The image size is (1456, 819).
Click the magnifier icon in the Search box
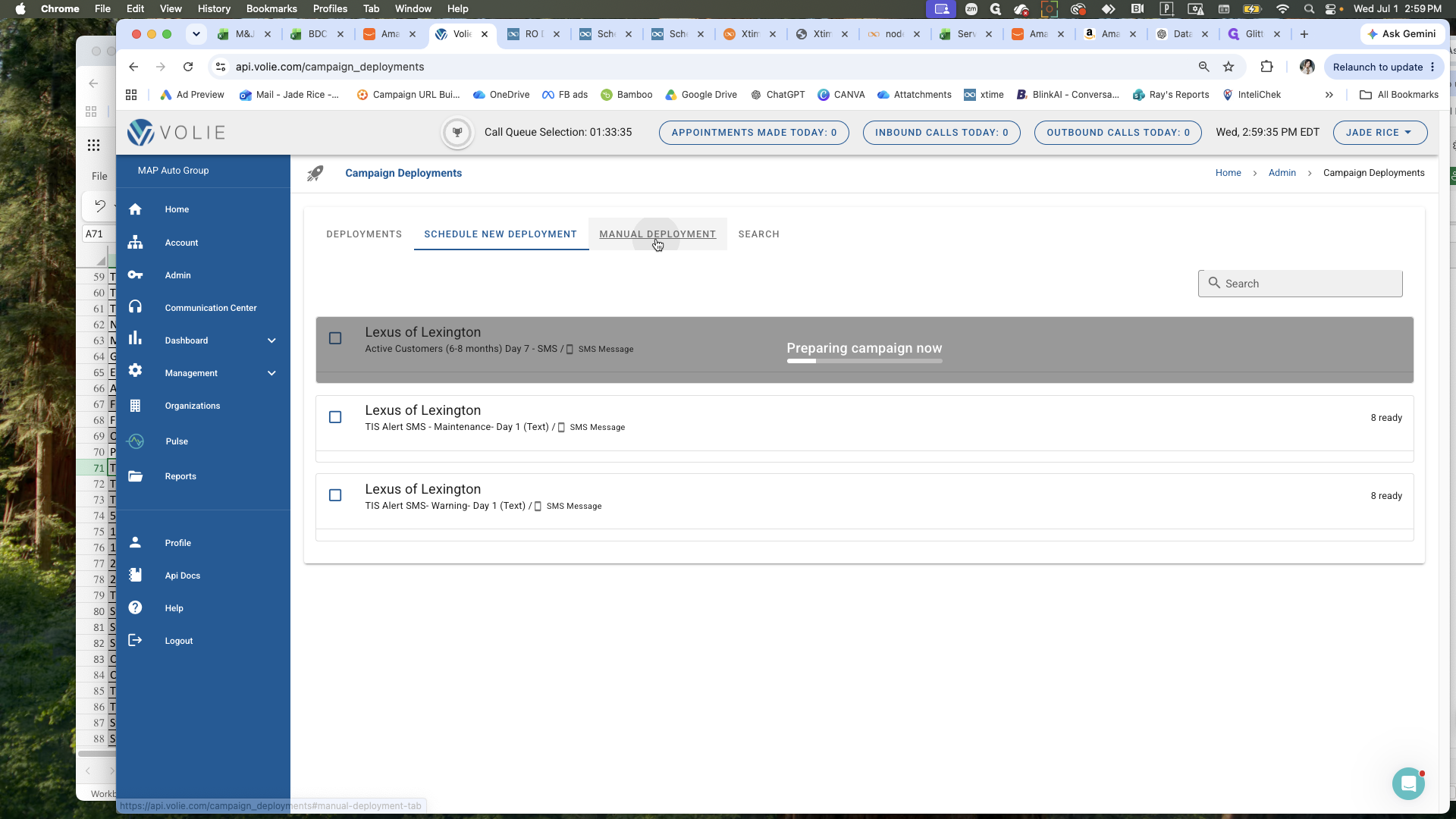[1214, 283]
